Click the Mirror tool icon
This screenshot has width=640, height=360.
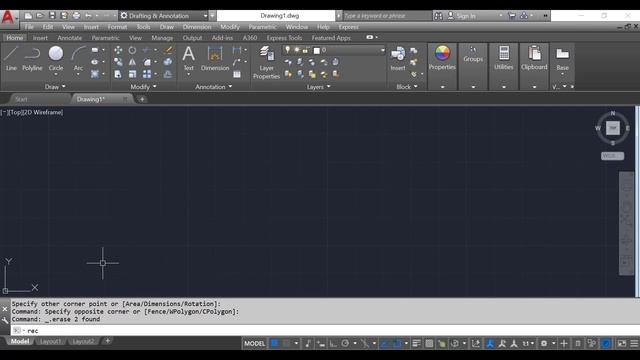132,62
